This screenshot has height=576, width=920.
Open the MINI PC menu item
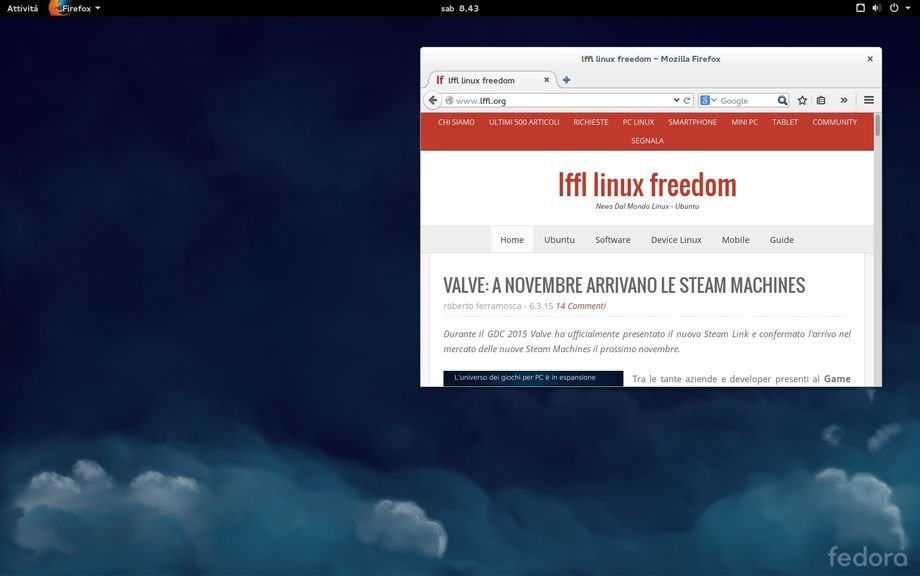tap(745, 122)
